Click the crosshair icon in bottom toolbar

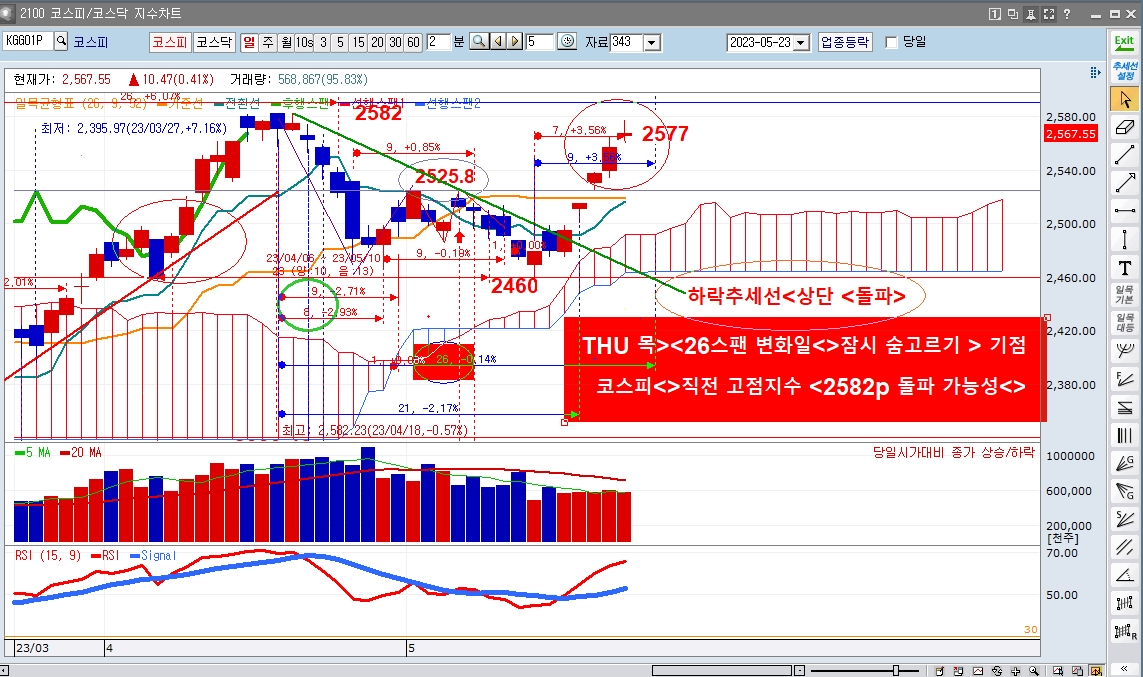[x=1016, y=670]
